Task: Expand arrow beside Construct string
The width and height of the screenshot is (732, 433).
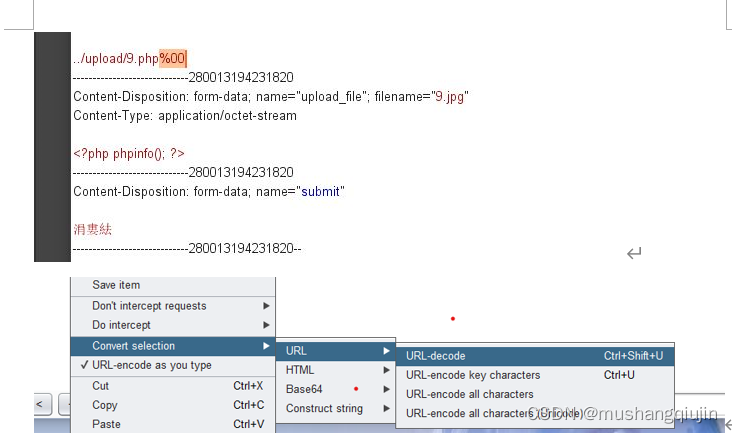Action: click(387, 409)
